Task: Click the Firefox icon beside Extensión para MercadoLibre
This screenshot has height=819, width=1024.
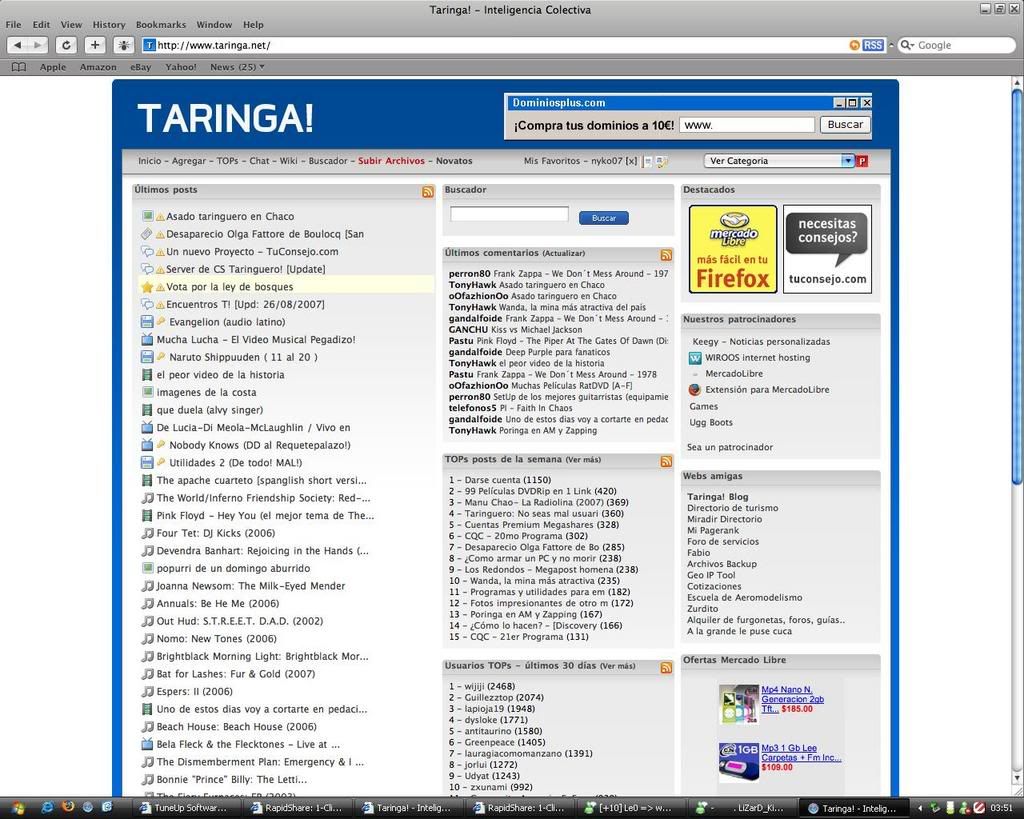Action: [x=695, y=390]
